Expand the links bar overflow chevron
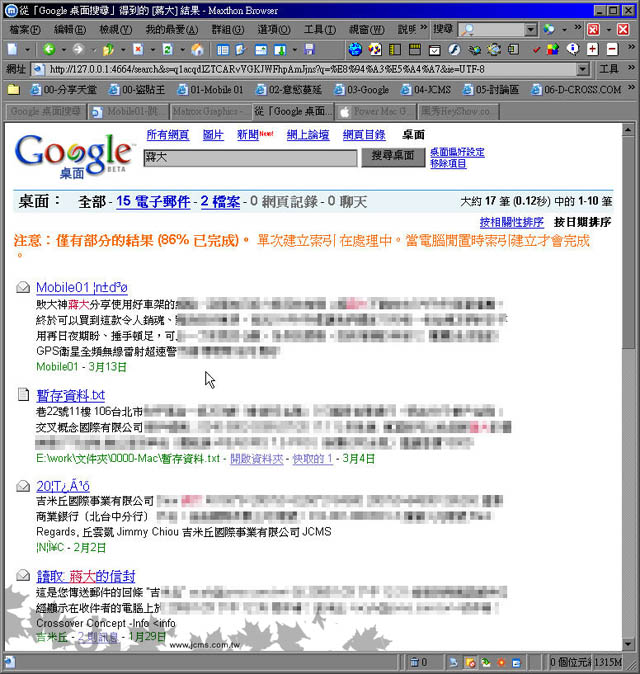This screenshot has width=640, height=674. pyautogui.click(x=631, y=88)
